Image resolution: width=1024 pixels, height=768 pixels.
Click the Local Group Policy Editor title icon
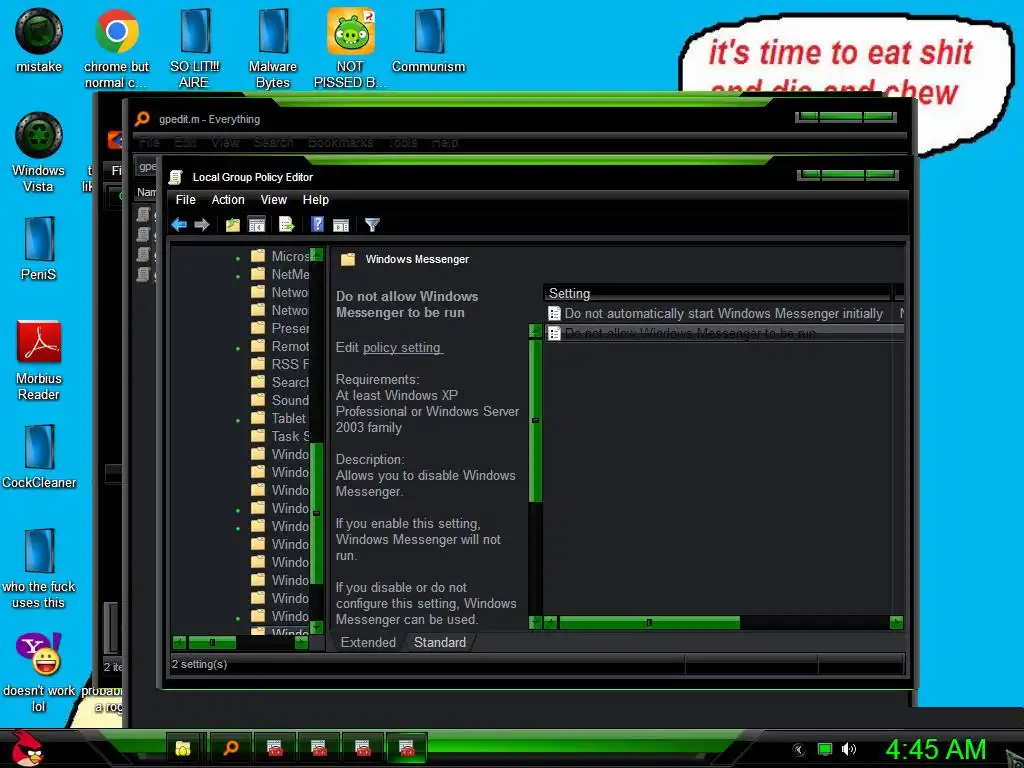pyautogui.click(x=175, y=177)
